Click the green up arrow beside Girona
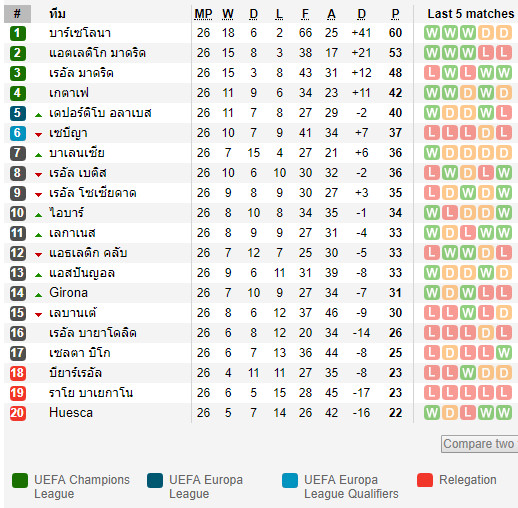The width and height of the screenshot is (518, 508). (39, 295)
